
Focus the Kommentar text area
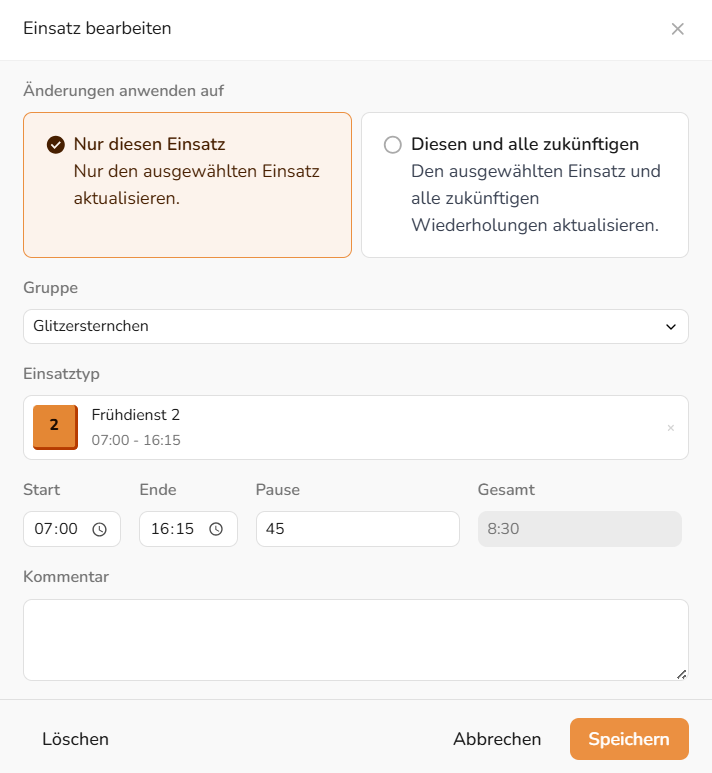(355, 639)
